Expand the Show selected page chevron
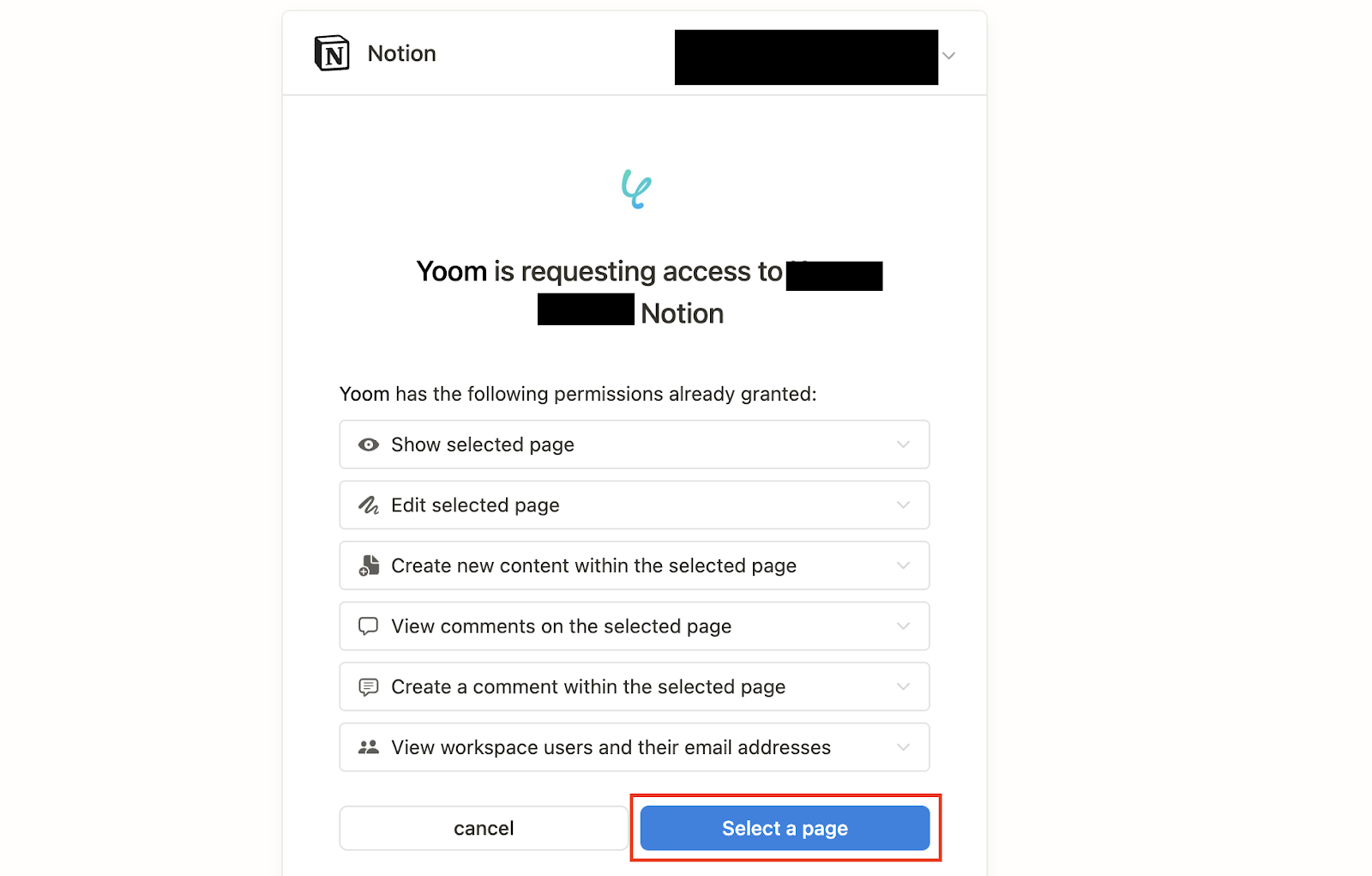Image resolution: width=1372 pixels, height=876 pixels. coord(903,444)
